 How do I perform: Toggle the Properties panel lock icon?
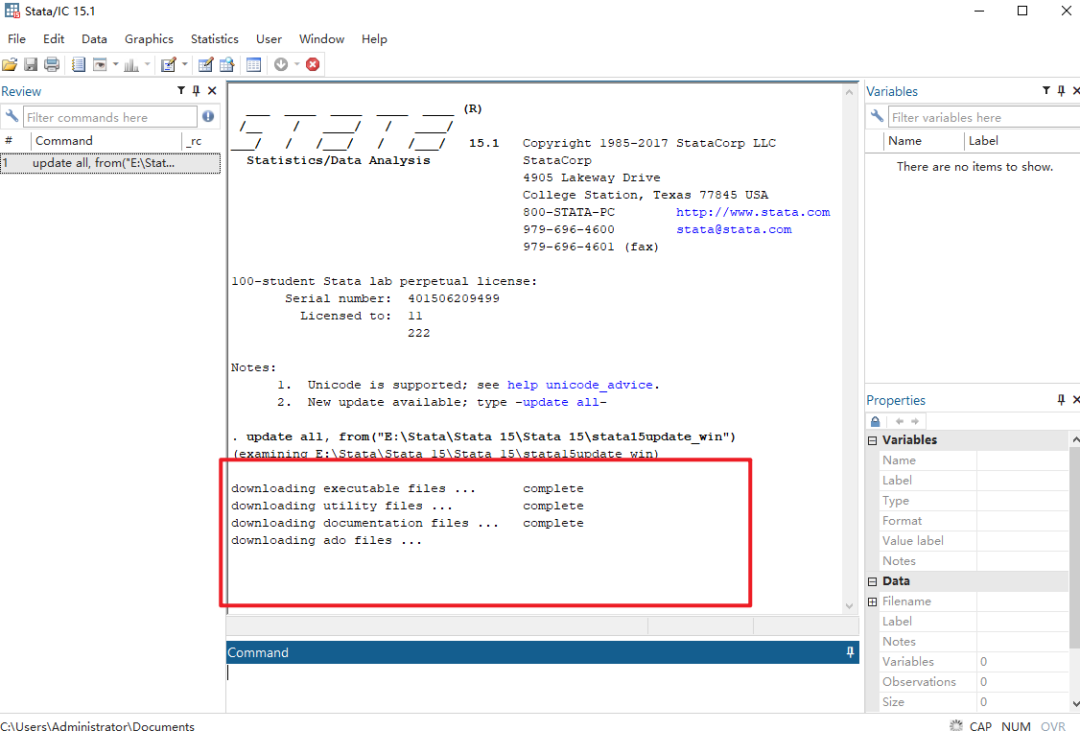[875, 422]
